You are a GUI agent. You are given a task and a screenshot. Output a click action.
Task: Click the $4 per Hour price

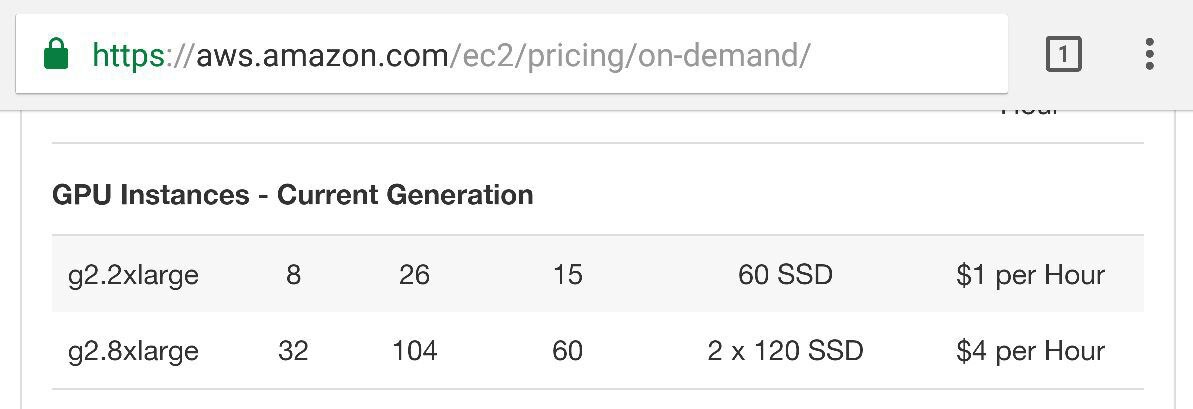click(x=1030, y=351)
